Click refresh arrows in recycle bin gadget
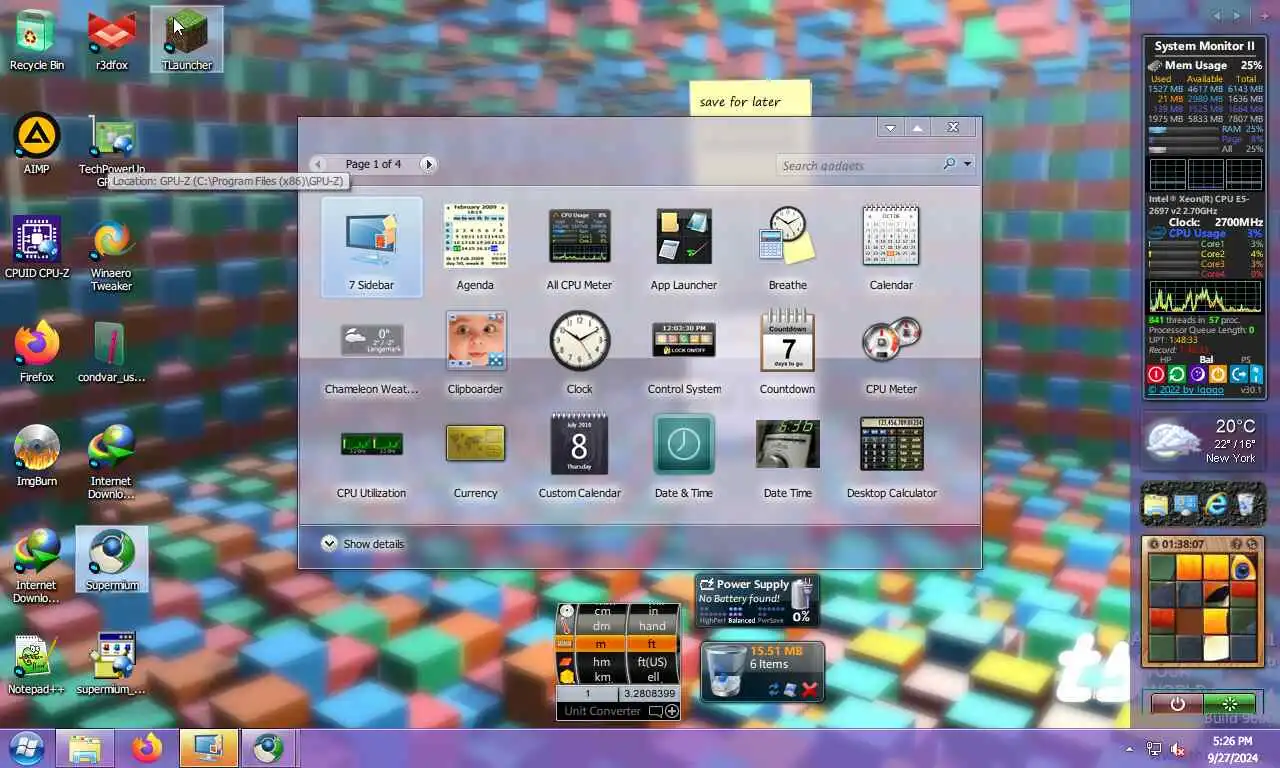The height and width of the screenshot is (768, 1280). pyautogui.click(x=773, y=690)
